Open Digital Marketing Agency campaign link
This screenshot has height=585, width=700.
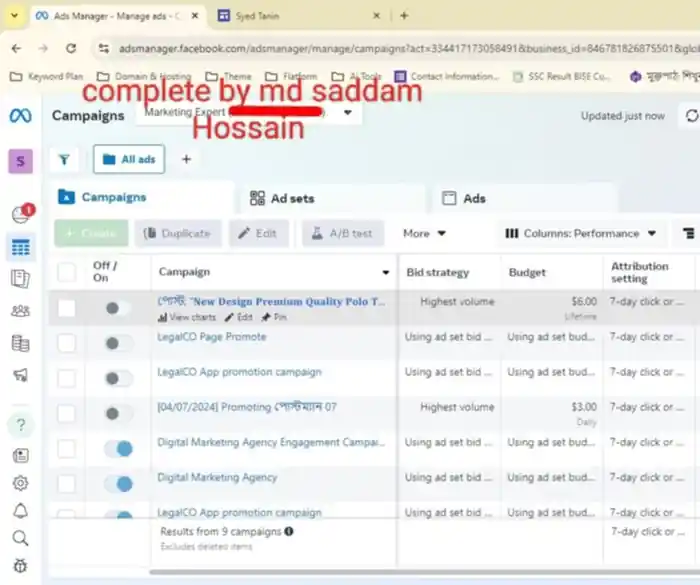[x=217, y=477]
